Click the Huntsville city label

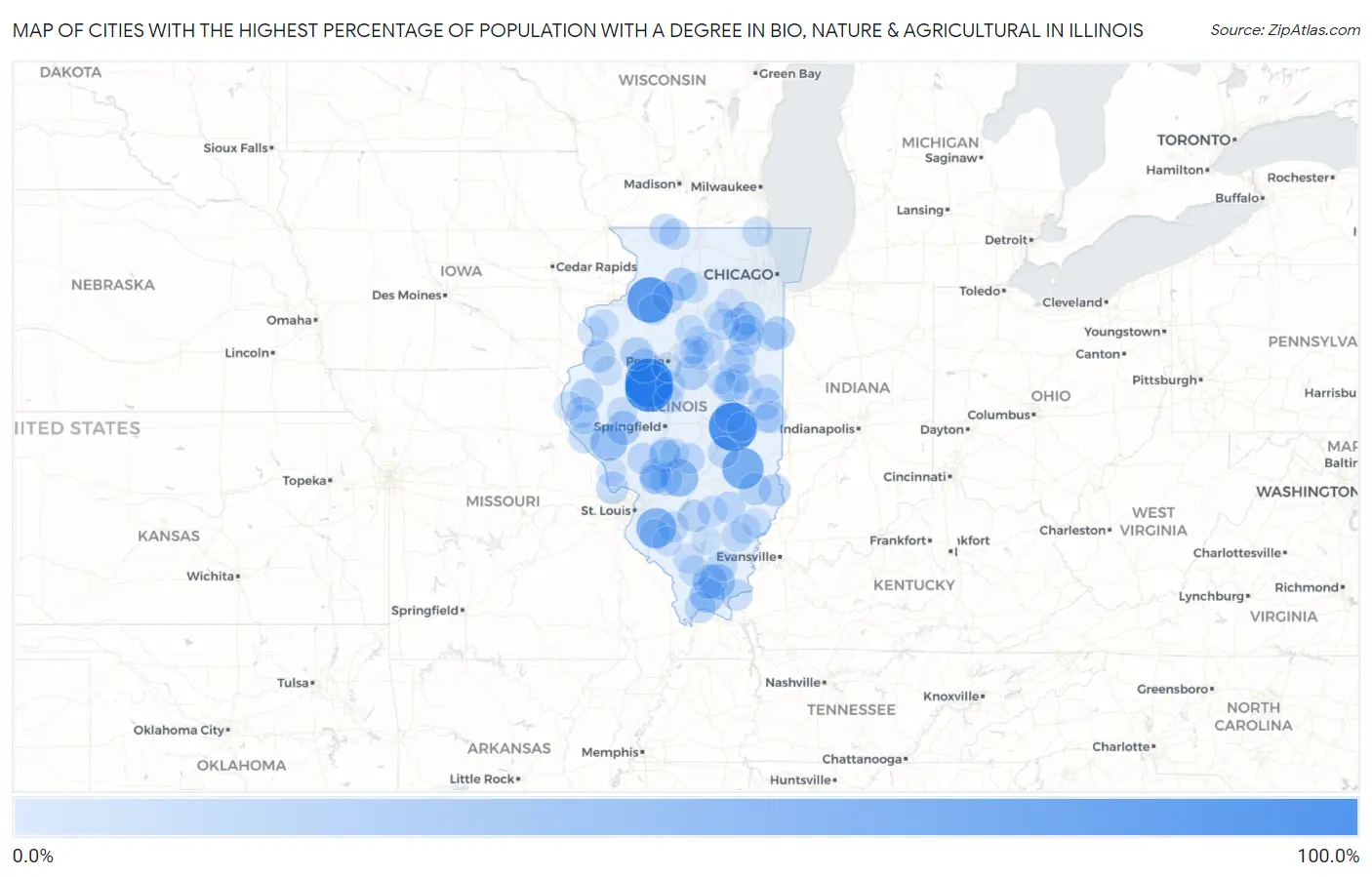pos(801,780)
